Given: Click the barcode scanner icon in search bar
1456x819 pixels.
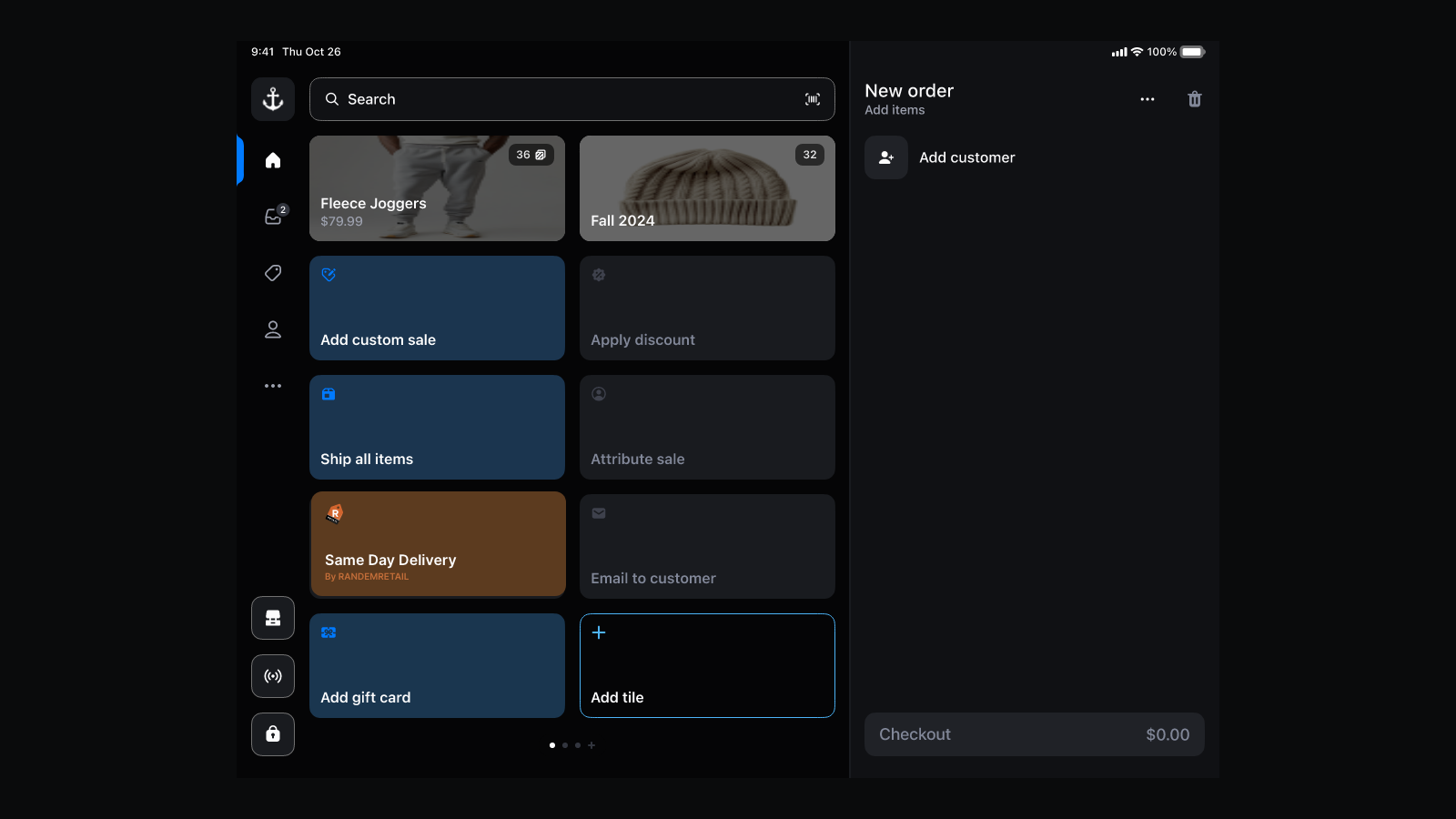Looking at the screenshot, I should (x=813, y=99).
